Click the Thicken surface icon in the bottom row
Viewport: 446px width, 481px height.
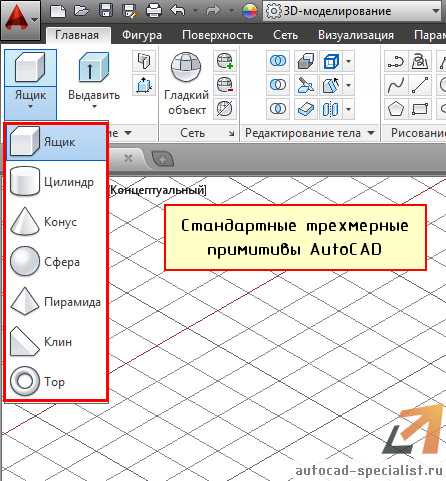(306, 109)
